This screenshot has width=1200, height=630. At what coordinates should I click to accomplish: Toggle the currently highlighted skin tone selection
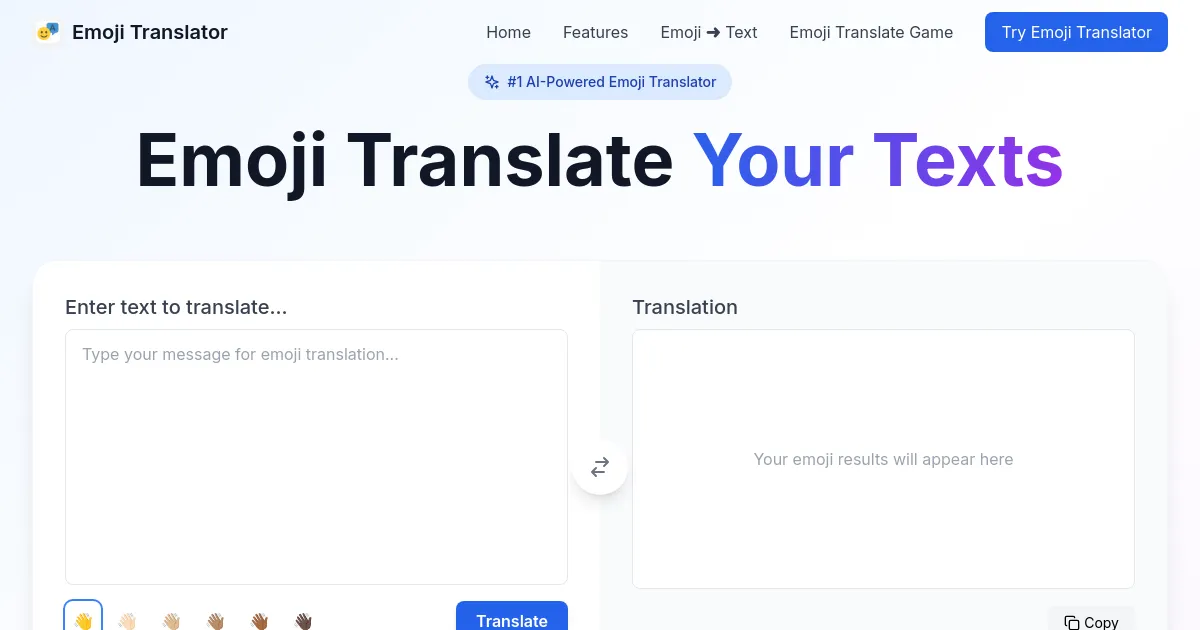pos(83,619)
